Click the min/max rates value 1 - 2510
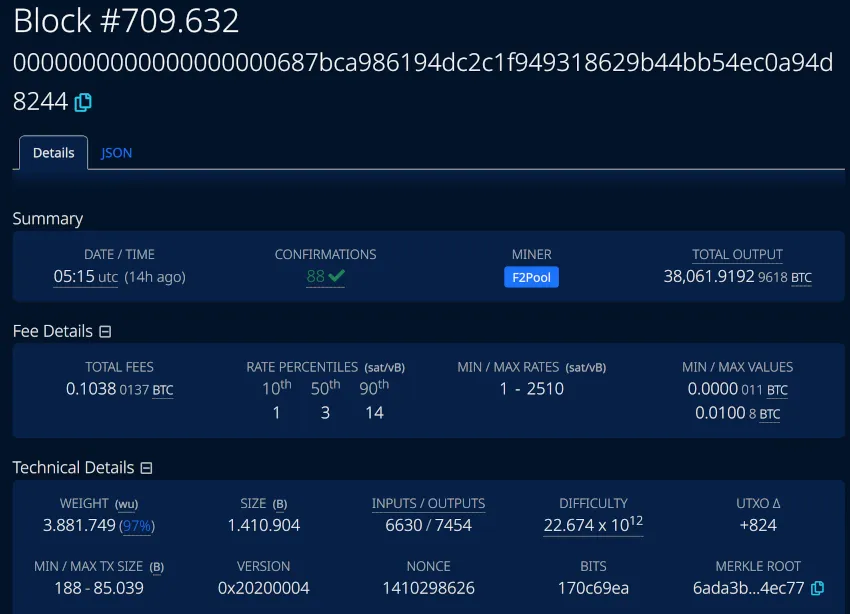850x614 pixels. point(531,389)
